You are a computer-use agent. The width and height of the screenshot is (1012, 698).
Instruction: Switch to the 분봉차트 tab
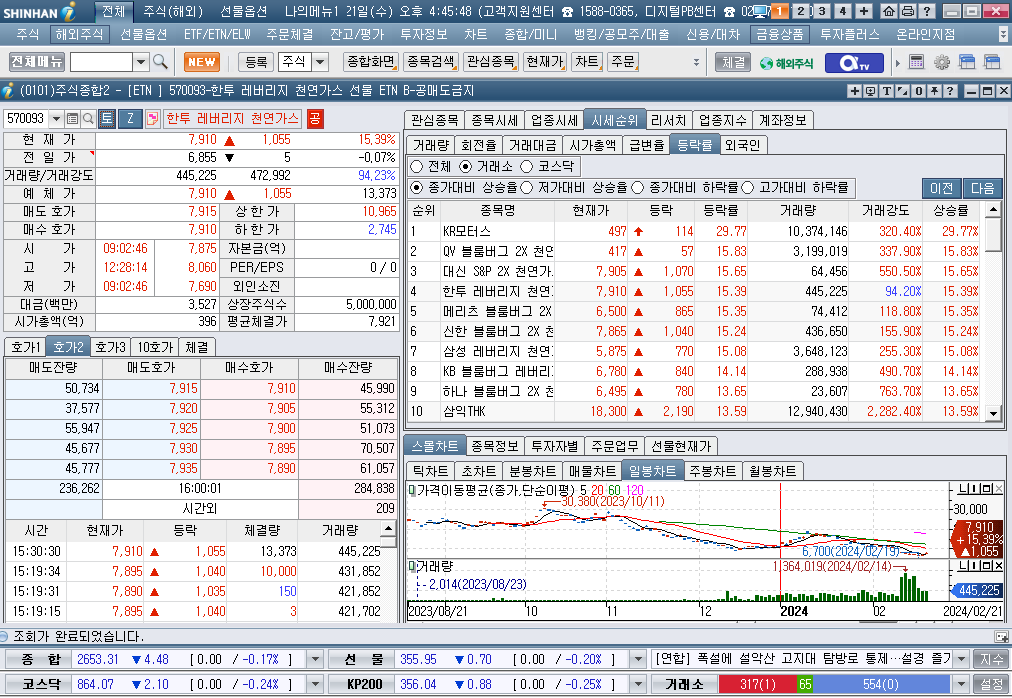coord(532,471)
